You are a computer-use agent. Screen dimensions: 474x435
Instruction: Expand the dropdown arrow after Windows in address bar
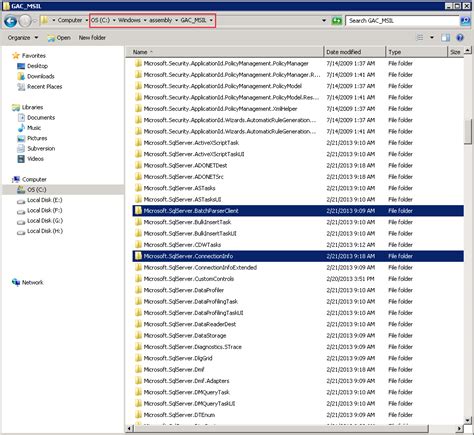145,21
